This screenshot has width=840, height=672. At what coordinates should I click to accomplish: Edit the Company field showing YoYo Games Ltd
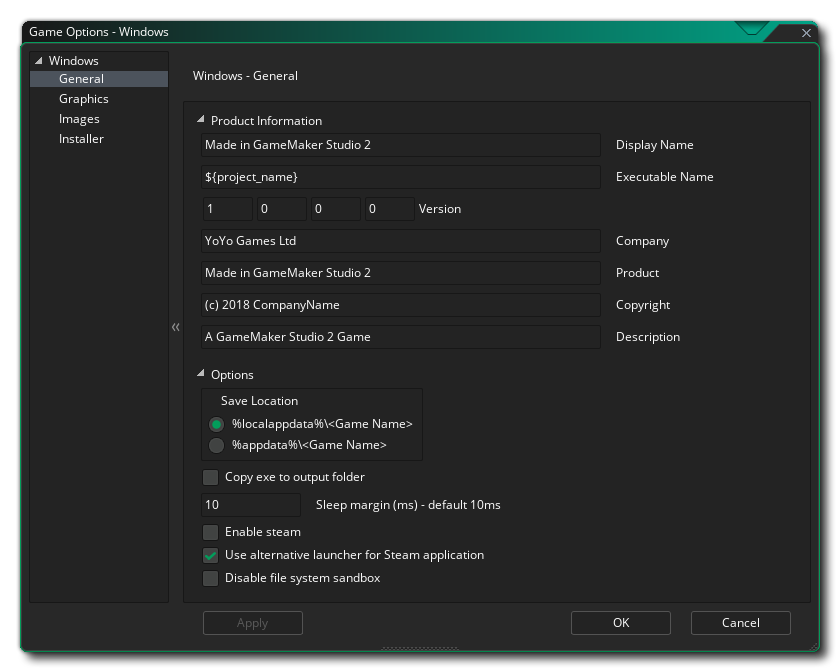tap(400, 240)
